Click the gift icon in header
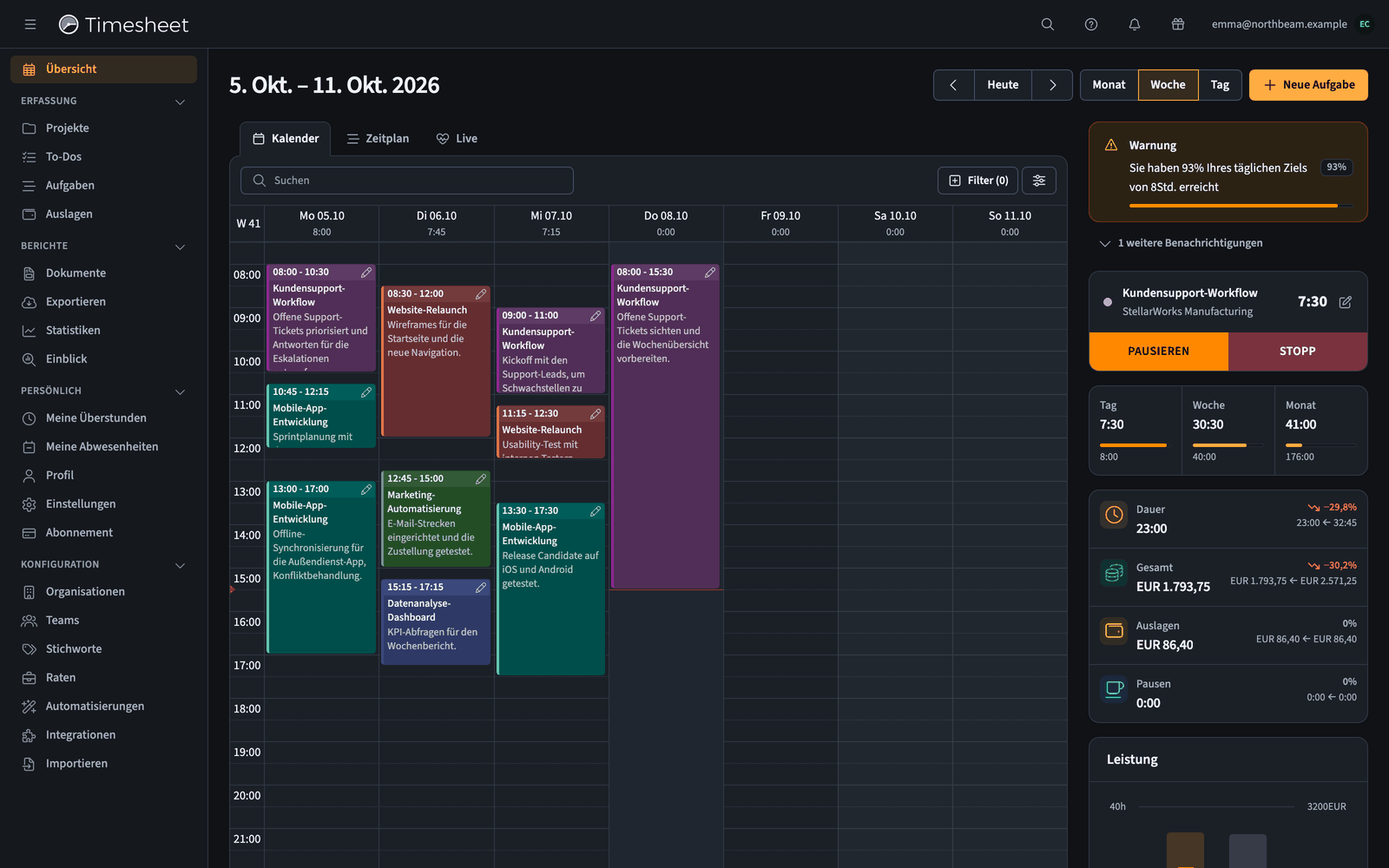Image resolution: width=1389 pixels, height=868 pixels. 1178,24
